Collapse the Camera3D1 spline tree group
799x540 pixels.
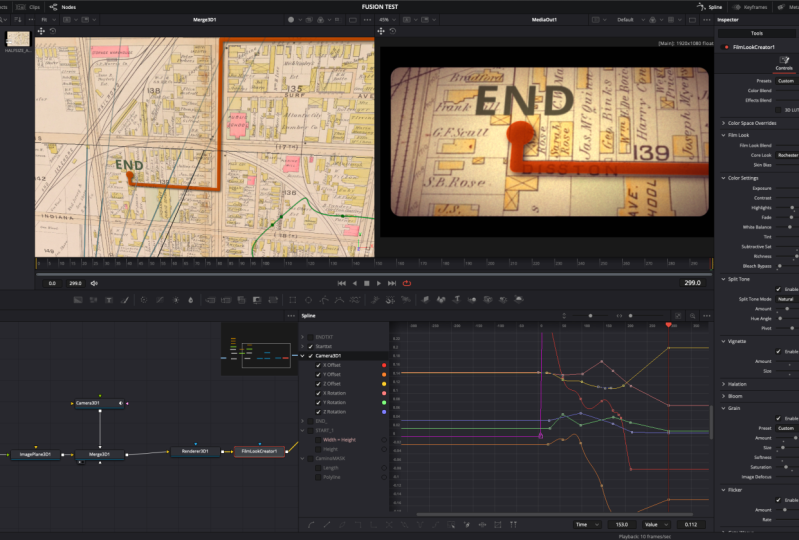pyautogui.click(x=303, y=356)
